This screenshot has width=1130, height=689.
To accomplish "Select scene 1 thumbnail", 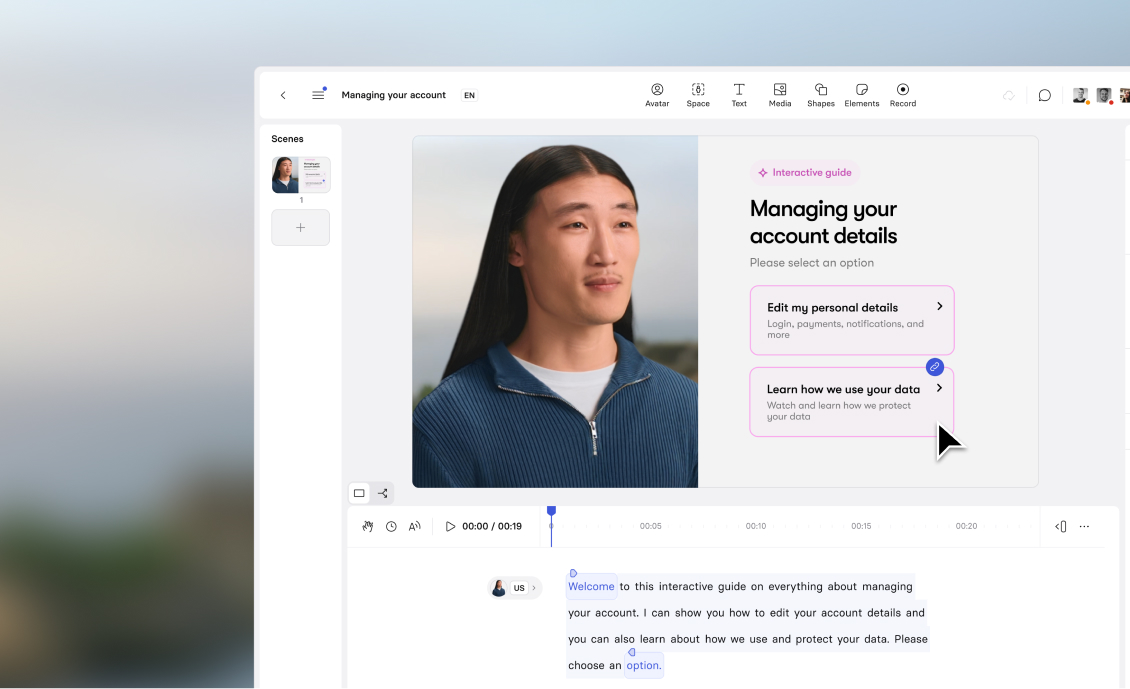I will pyautogui.click(x=301, y=174).
